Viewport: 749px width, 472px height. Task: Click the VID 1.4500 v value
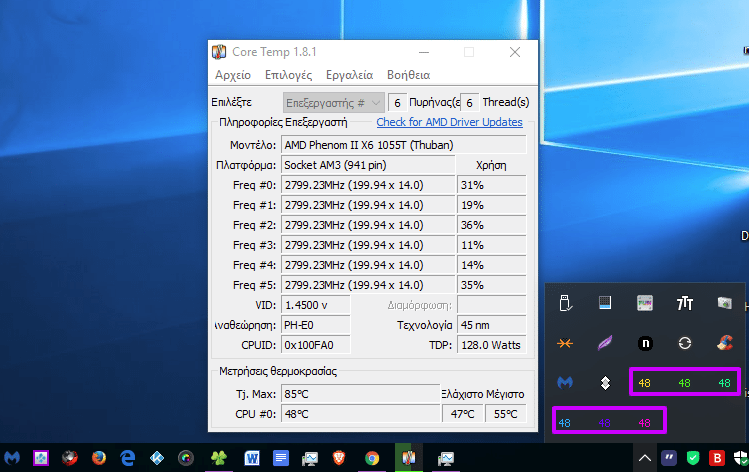click(316, 305)
